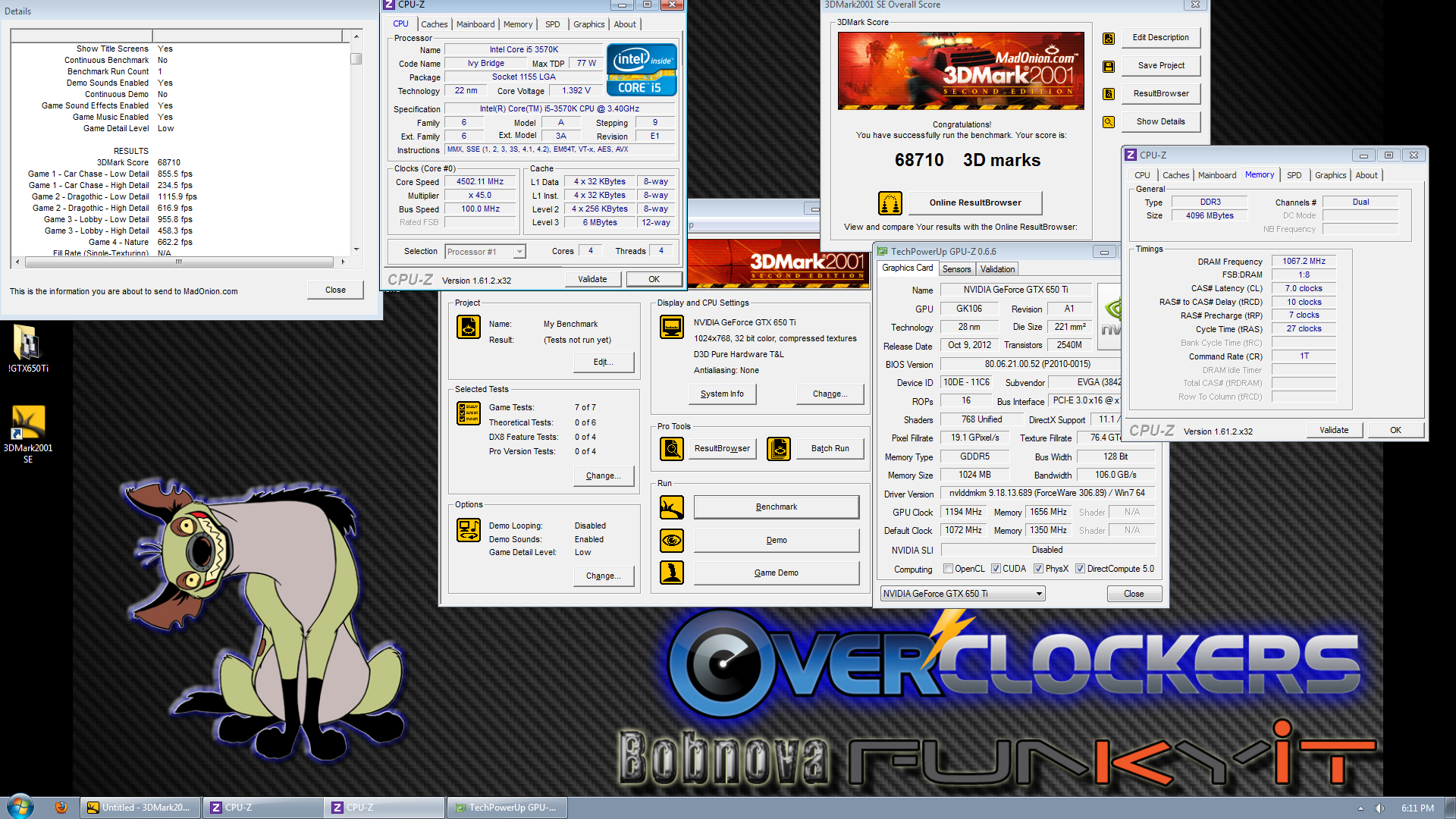Click the Benchmark run icon
Screen dimensions: 1456x819
pos(672,507)
